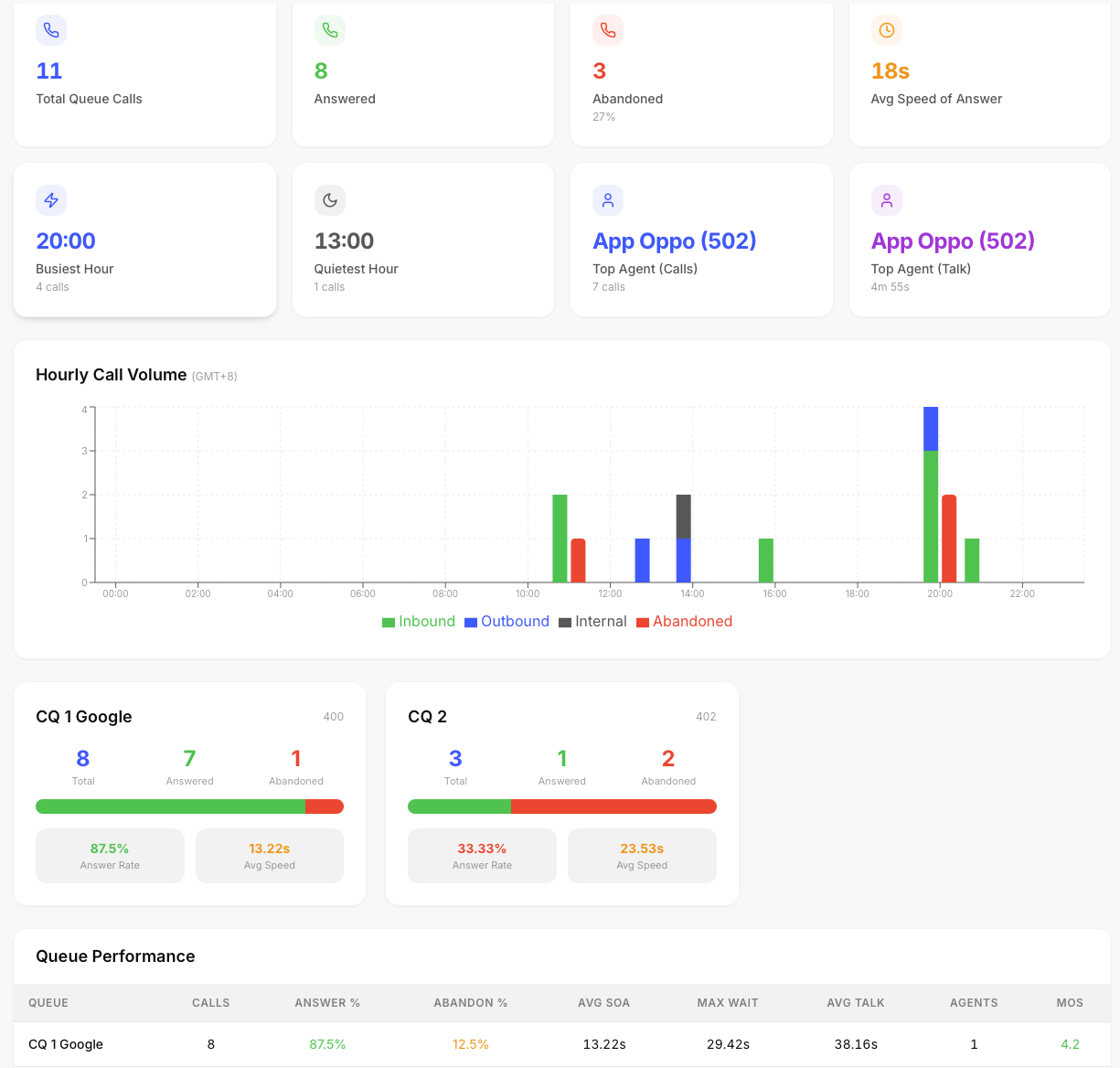Click the lightning bolt Busiest Hour icon
This screenshot has height=1068, width=1120.
51,200
